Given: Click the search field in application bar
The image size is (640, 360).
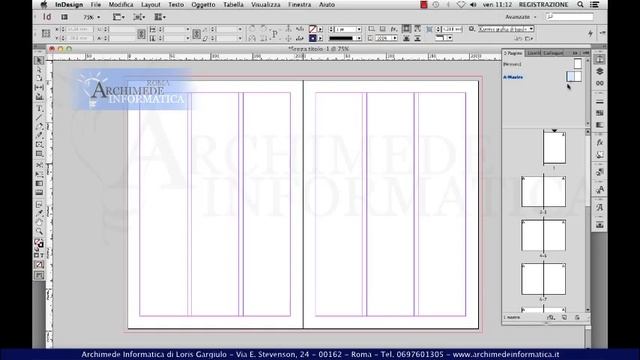Looking at the screenshot, I should (569, 17).
